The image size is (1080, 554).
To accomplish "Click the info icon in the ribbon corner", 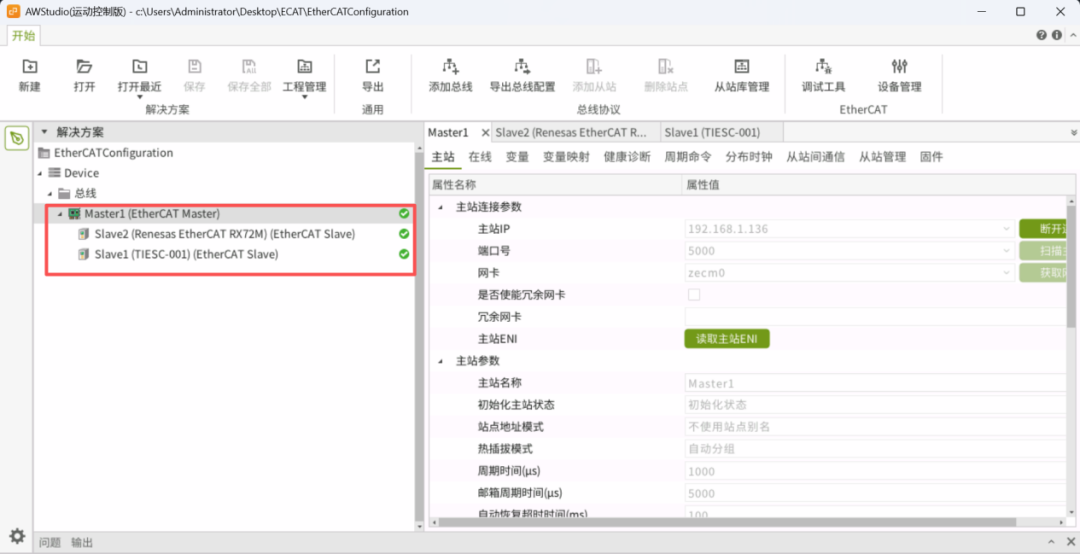I will click(1057, 35).
